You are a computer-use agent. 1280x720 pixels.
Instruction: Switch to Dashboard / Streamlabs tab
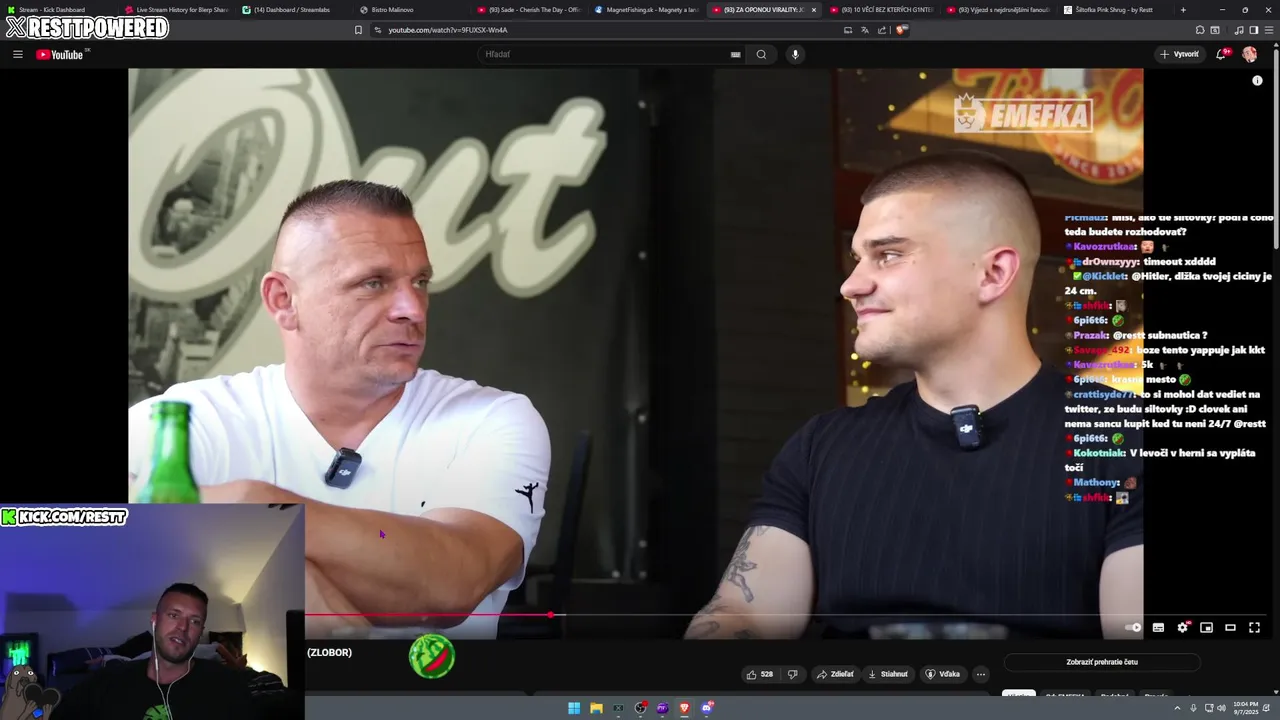click(292, 10)
